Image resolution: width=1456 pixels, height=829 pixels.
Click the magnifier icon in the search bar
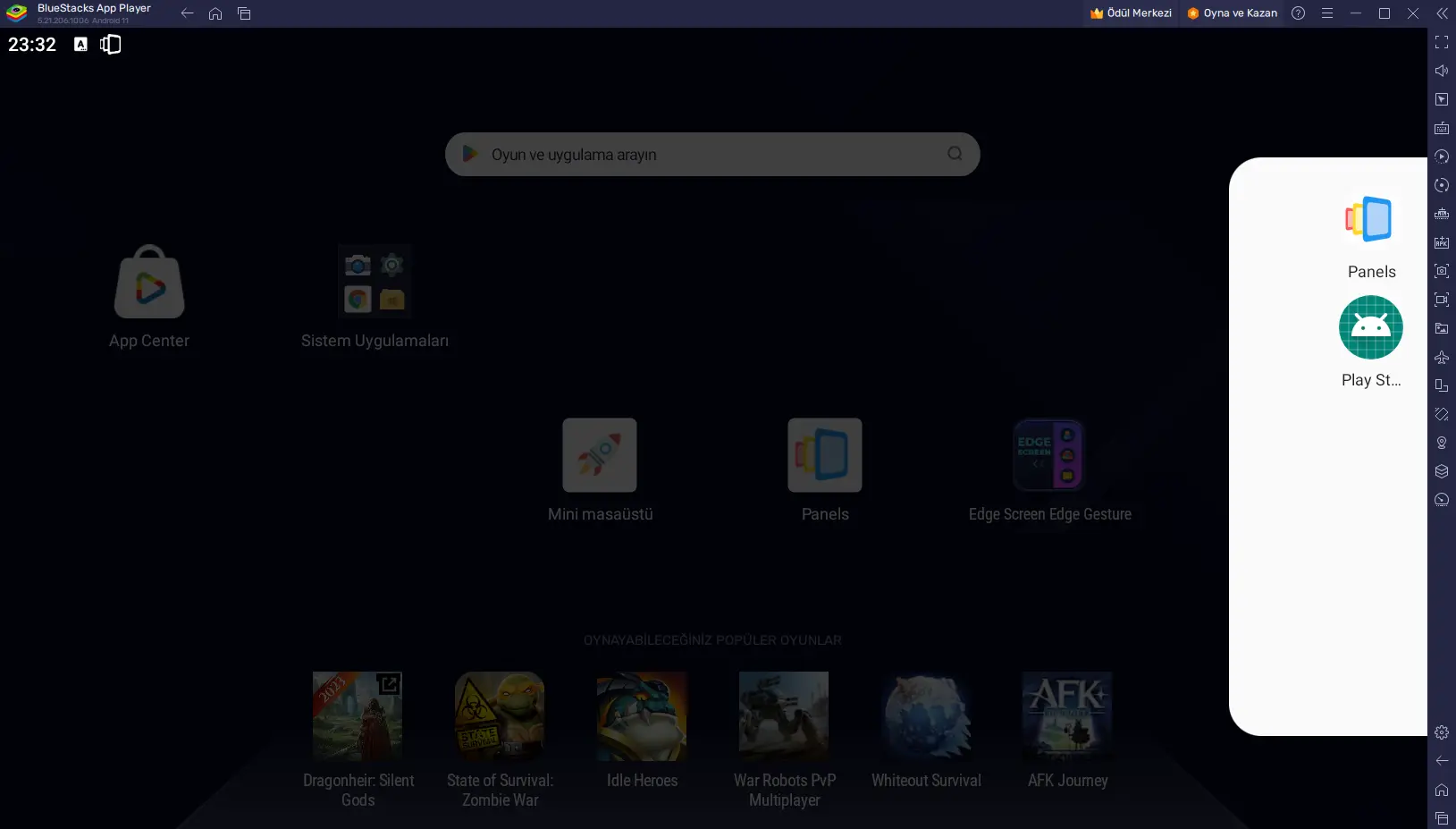(x=955, y=154)
